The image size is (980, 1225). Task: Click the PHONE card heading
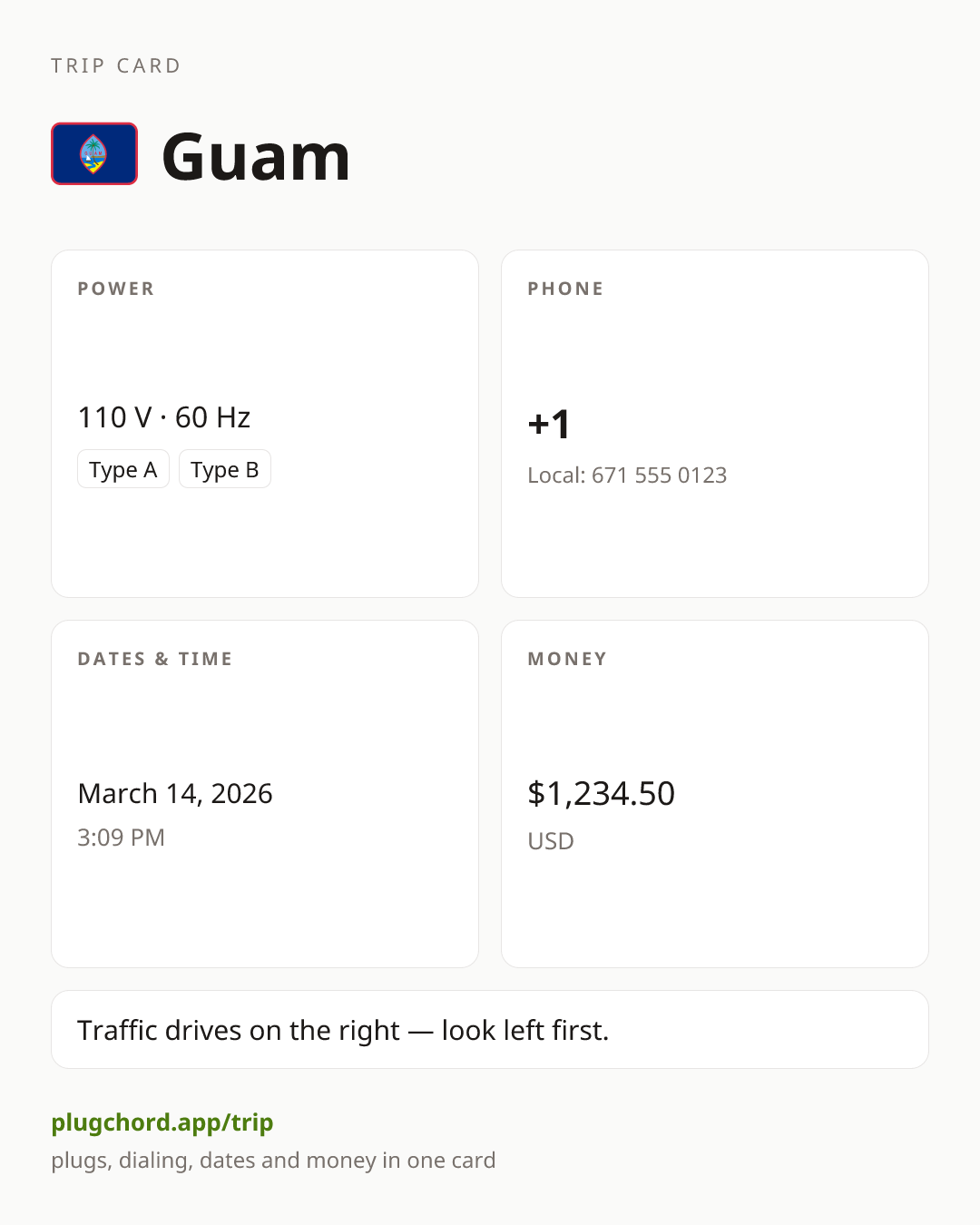tap(566, 289)
